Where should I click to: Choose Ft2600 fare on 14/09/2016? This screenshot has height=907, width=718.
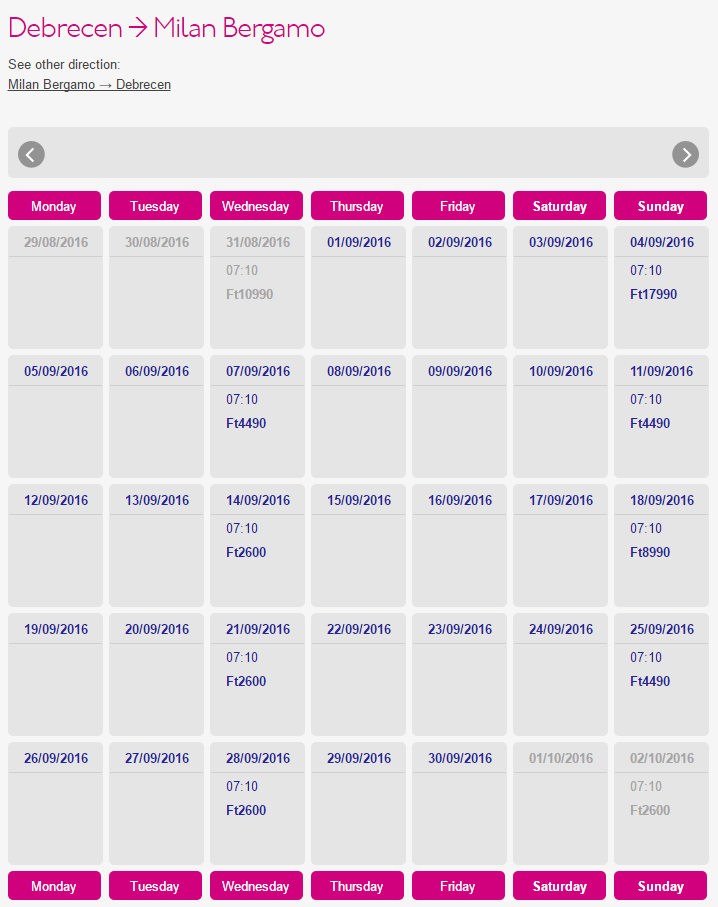(246, 552)
